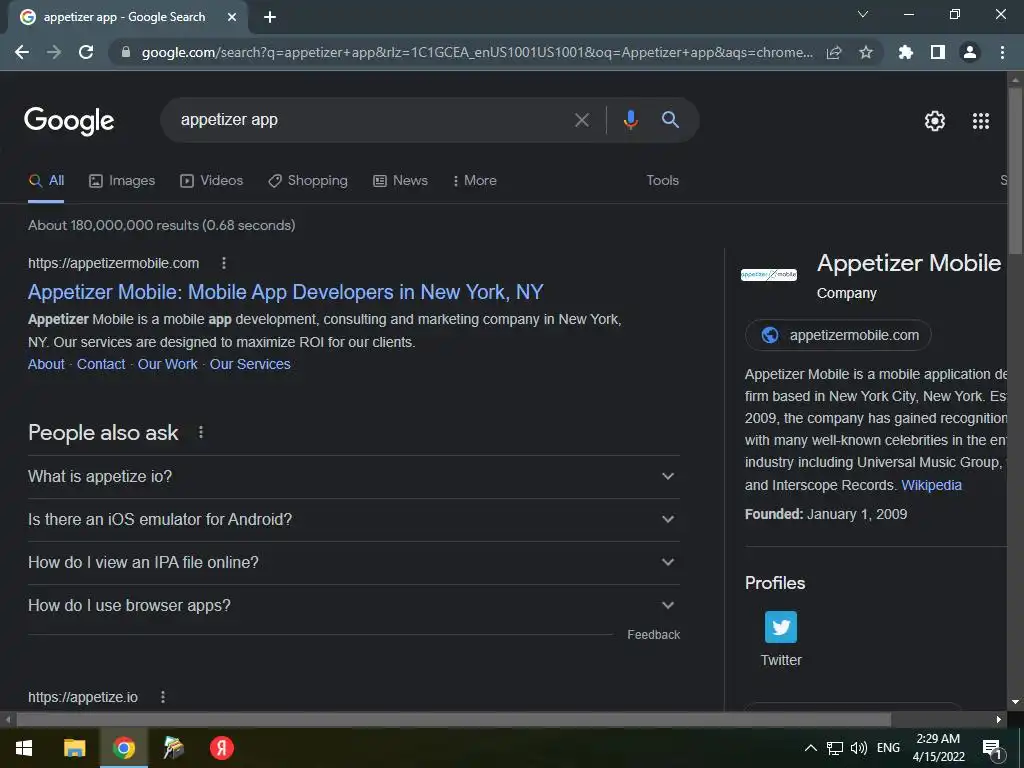
Task: Clear the search box text
Action: pyautogui.click(x=581, y=120)
